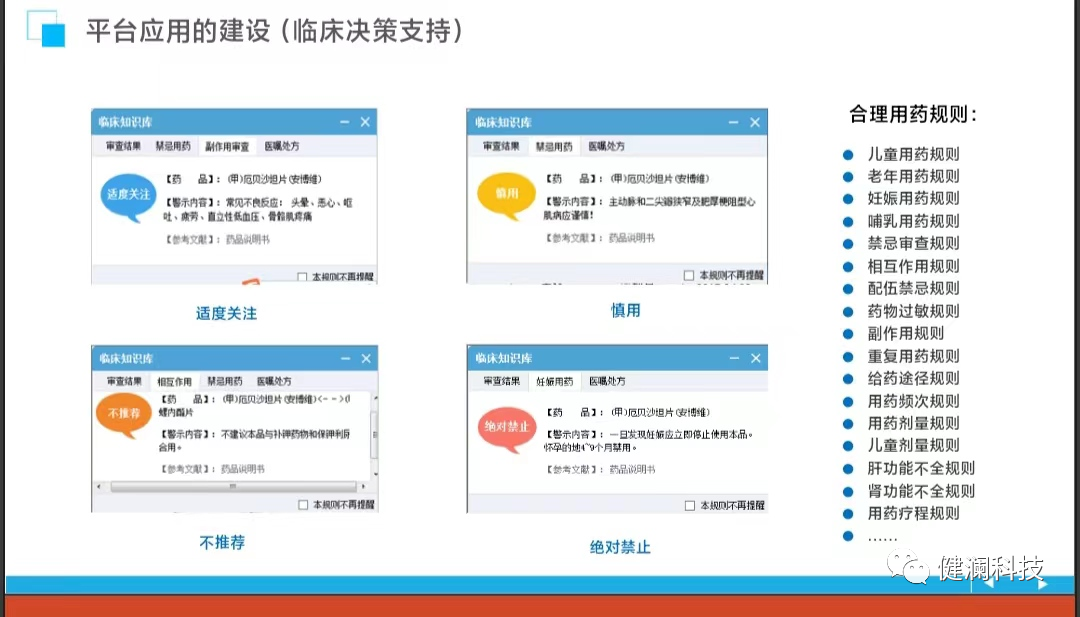Close the 适度关注 clinical knowledge dialog

click(365, 123)
